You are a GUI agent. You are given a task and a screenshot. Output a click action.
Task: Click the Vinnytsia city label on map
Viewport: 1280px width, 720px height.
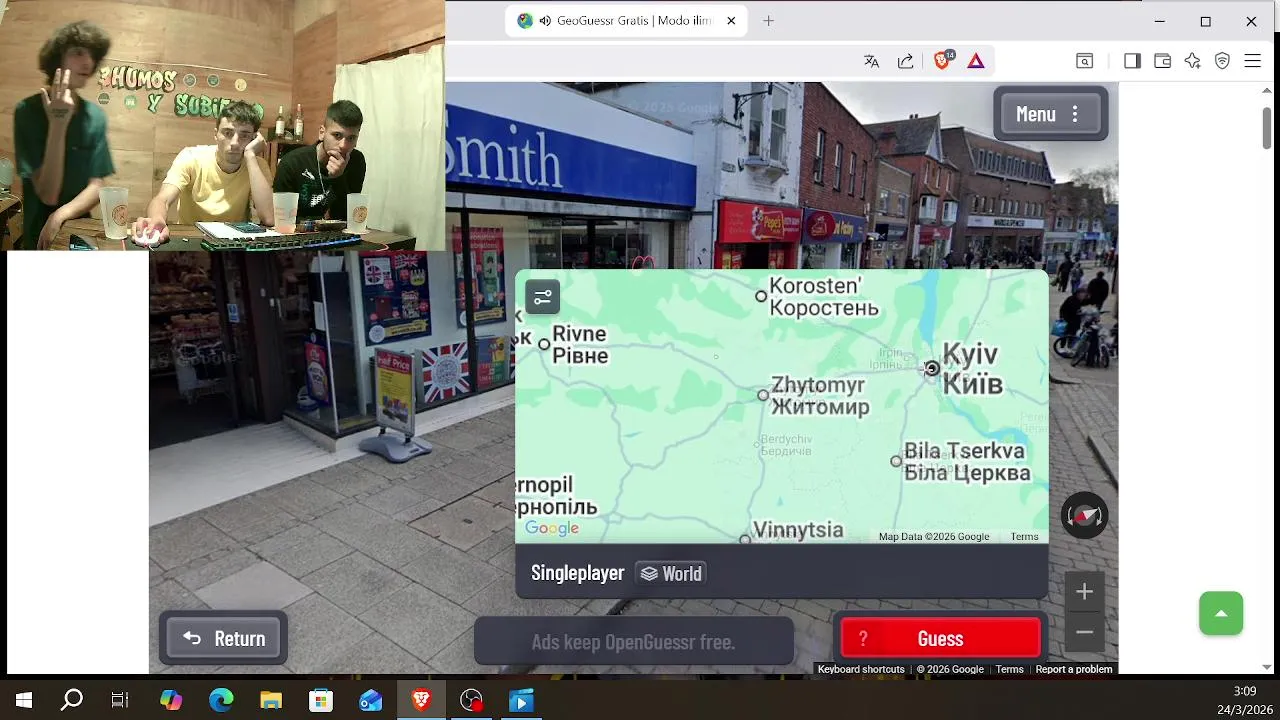point(798,530)
